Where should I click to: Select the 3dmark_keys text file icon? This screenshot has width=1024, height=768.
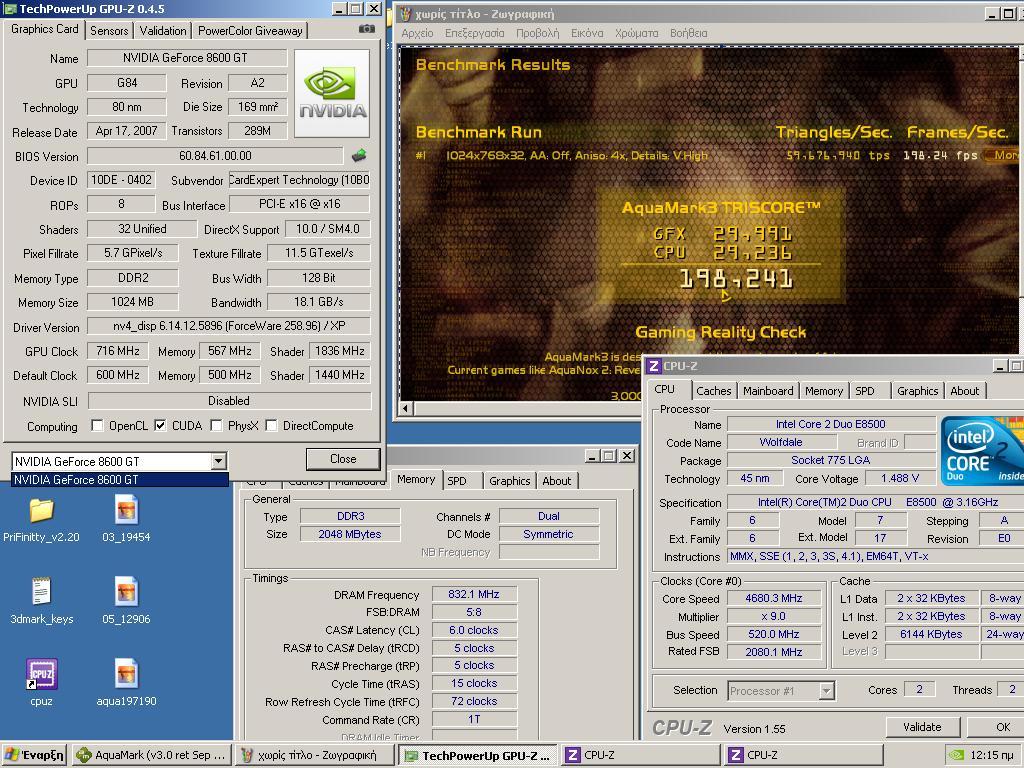point(41,592)
